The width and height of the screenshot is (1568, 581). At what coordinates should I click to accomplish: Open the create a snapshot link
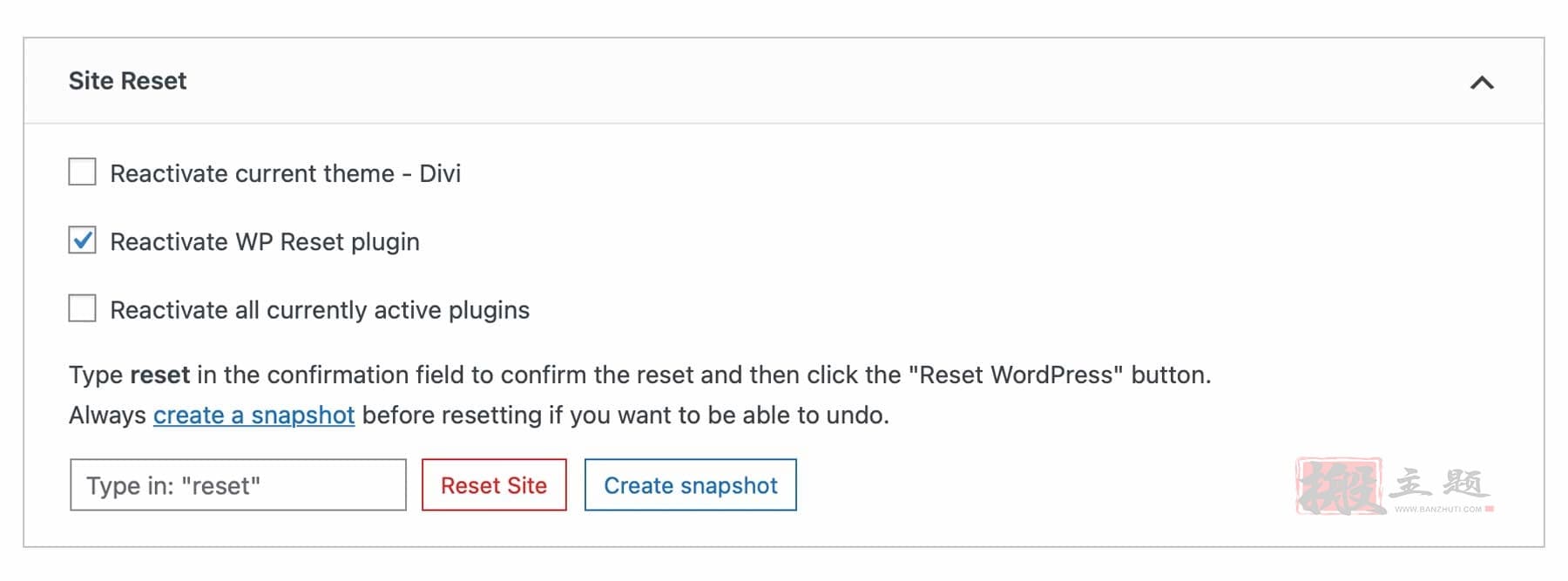[x=253, y=415]
